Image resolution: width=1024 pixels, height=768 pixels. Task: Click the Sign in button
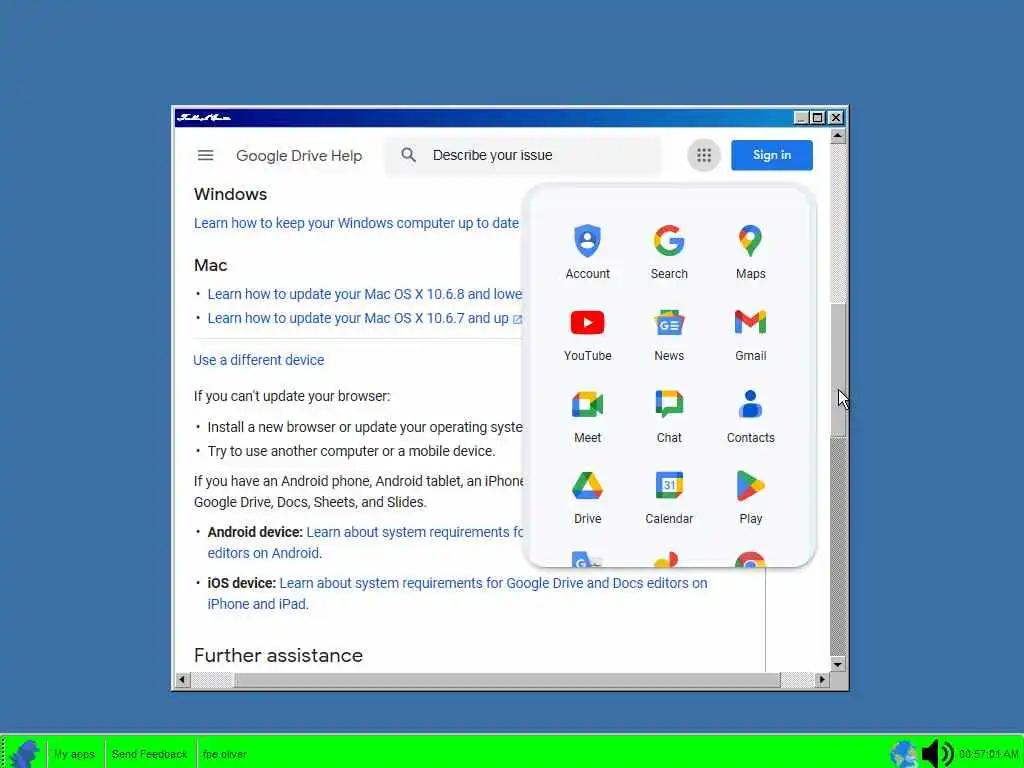(x=771, y=155)
